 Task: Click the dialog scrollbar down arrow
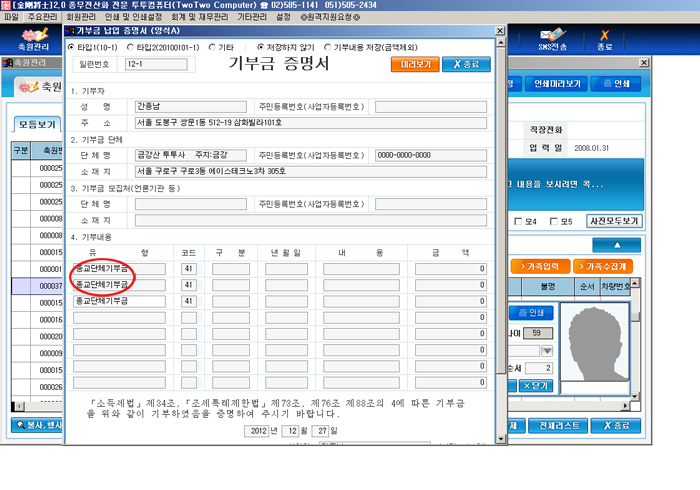tap(500, 439)
